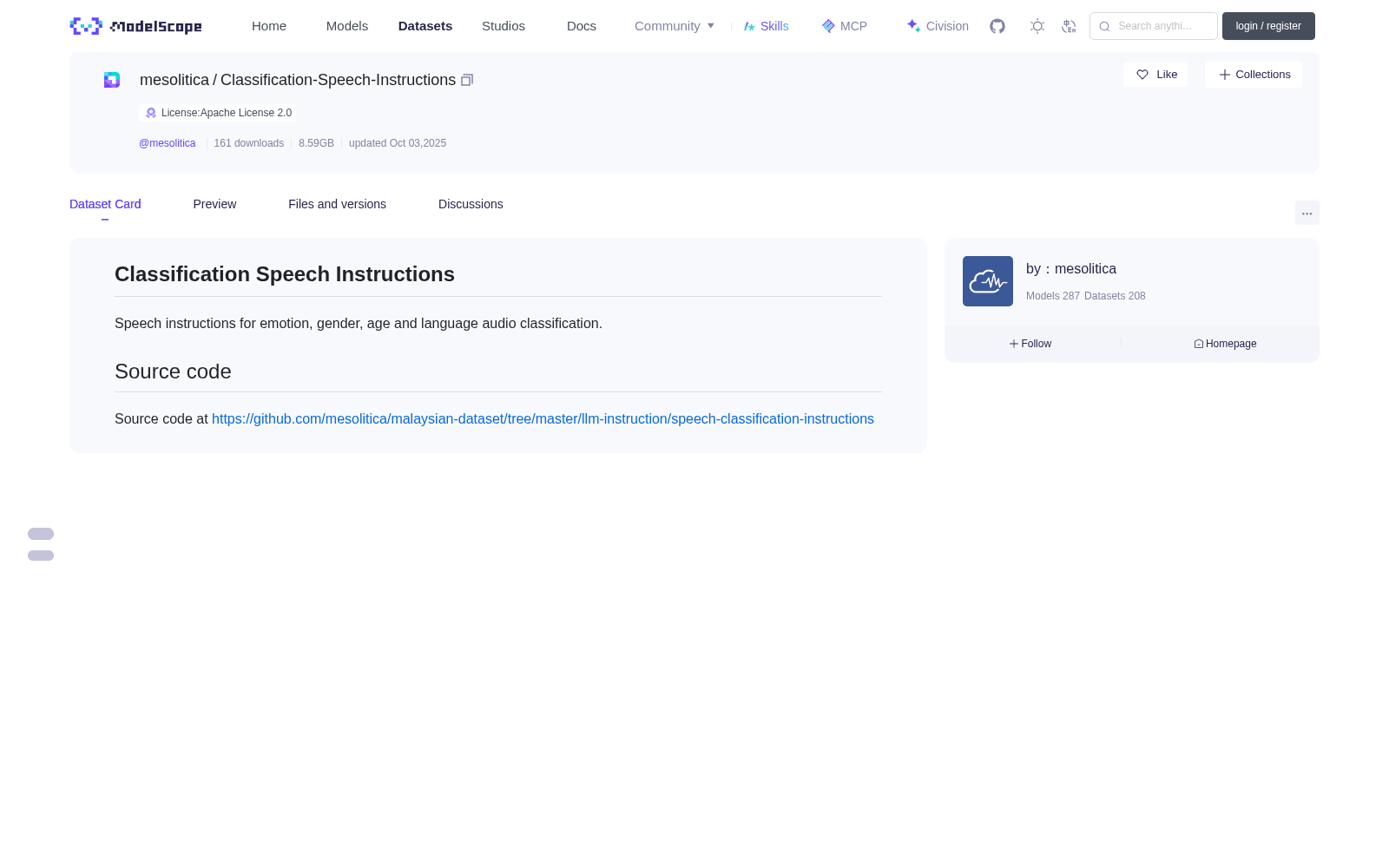The height and width of the screenshot is (868, 1389).
Task: Copy dataset name with the copy icon
Action: 467,80
